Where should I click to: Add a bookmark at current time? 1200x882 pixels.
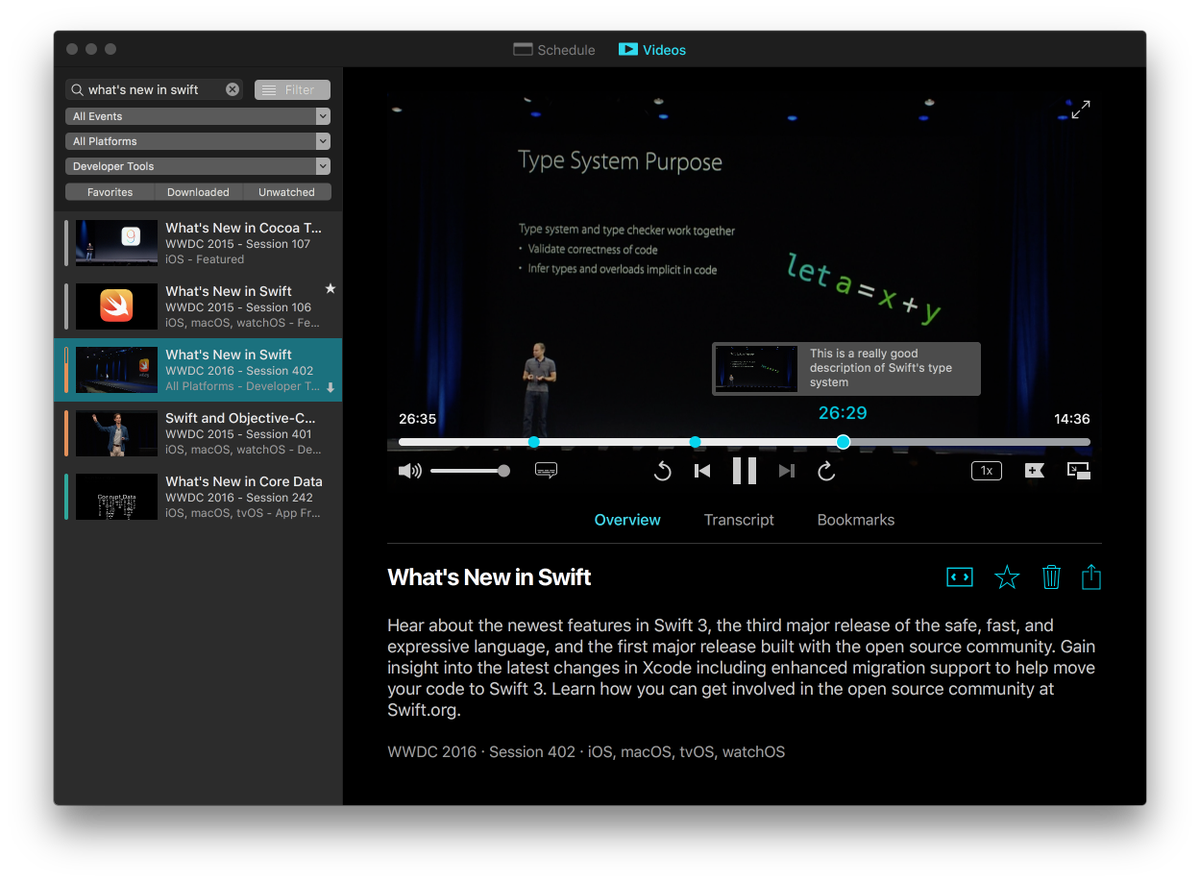click(1034, 470)
